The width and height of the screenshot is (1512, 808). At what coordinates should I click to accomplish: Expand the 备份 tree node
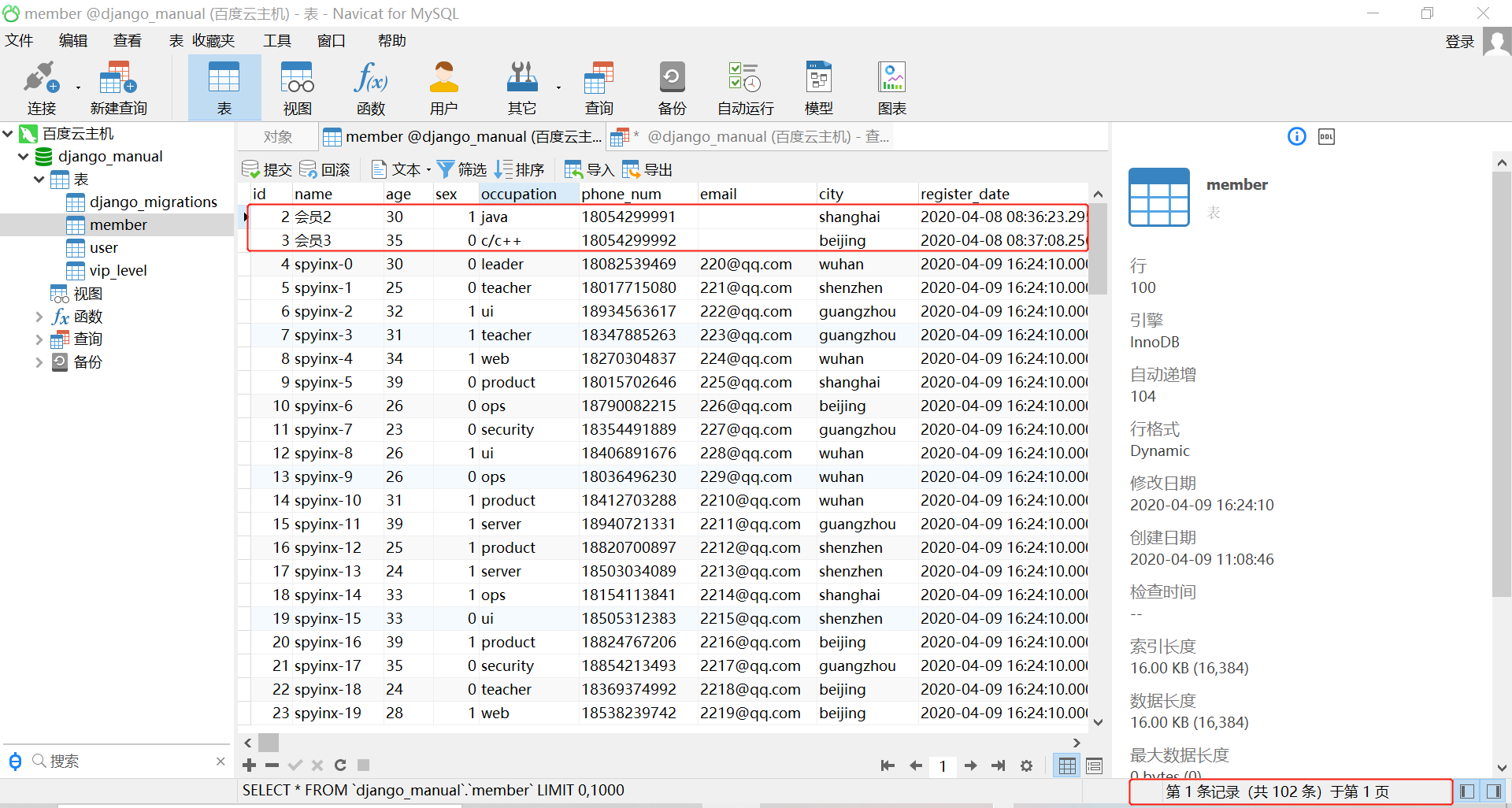39,362
